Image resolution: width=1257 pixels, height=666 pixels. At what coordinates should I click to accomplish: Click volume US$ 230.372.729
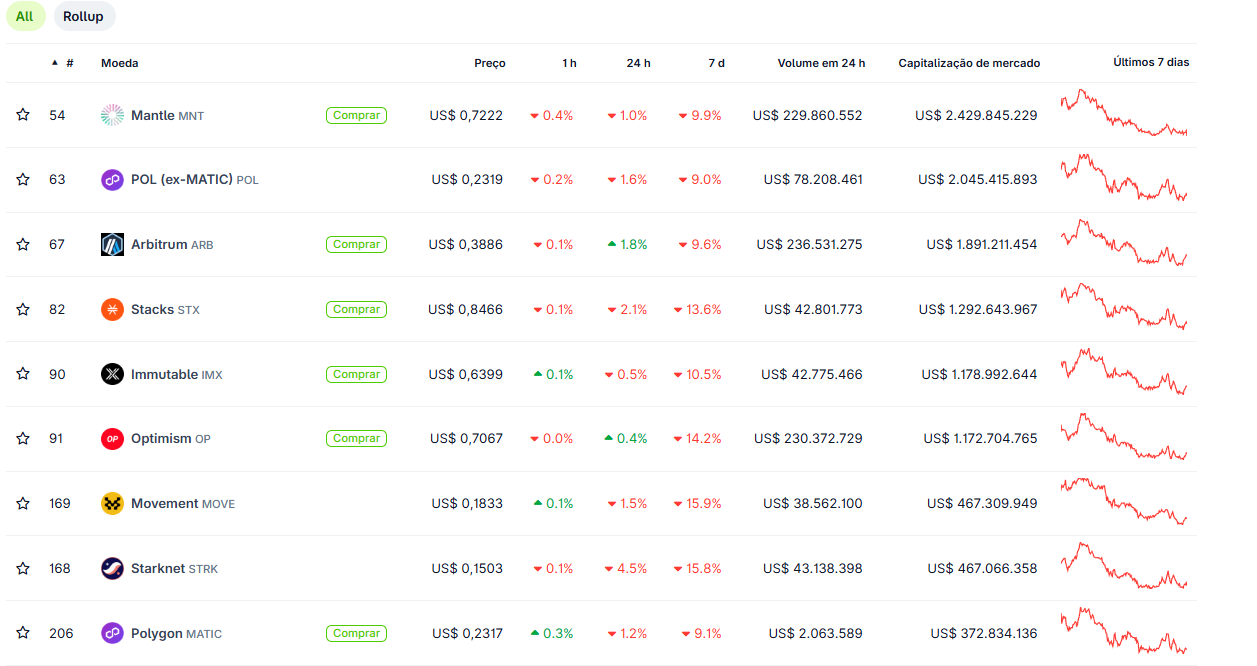coord(808,438)
